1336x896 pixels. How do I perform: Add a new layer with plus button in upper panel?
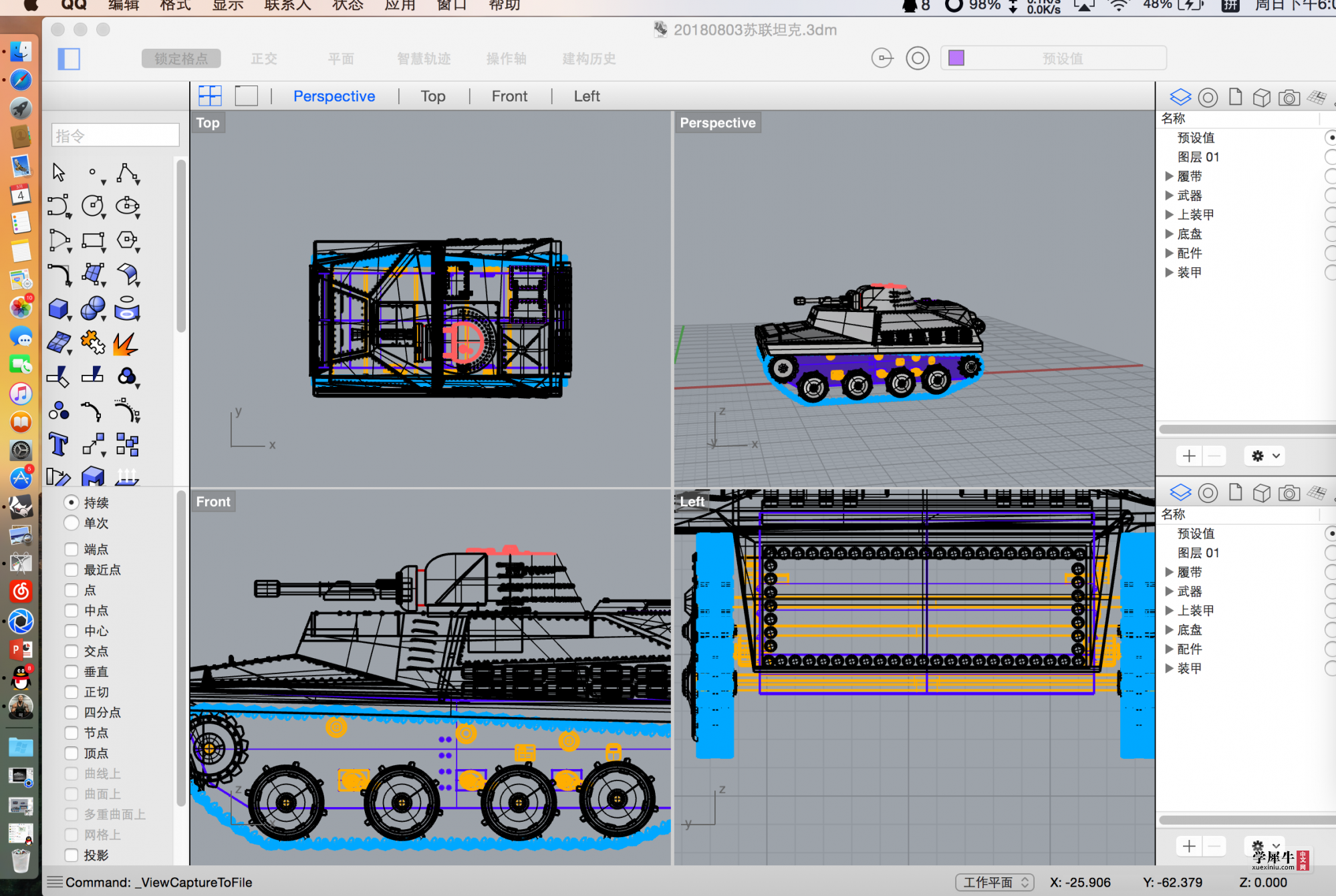point(1188,456)
